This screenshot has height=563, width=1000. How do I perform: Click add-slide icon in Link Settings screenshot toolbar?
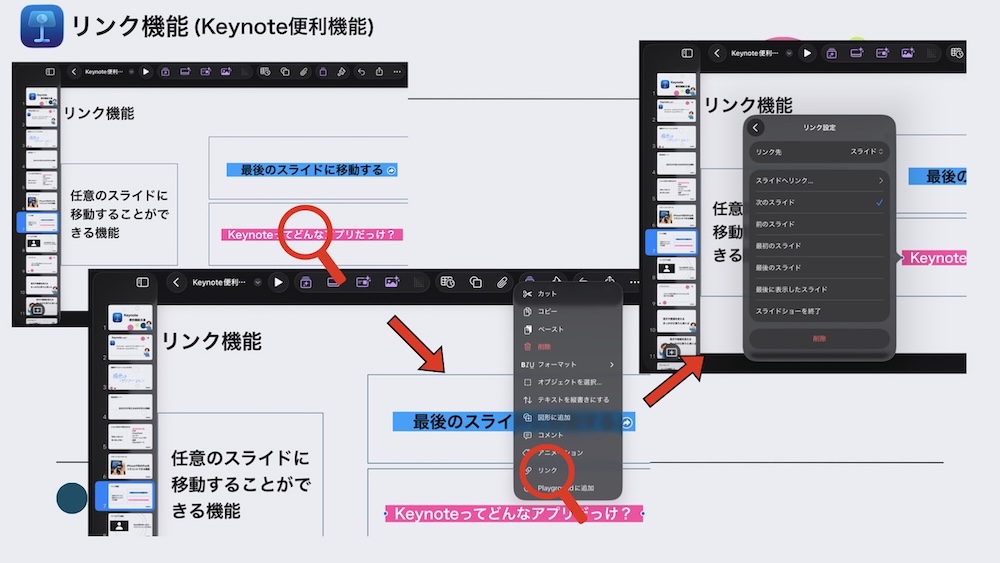[x=832, y=54]
